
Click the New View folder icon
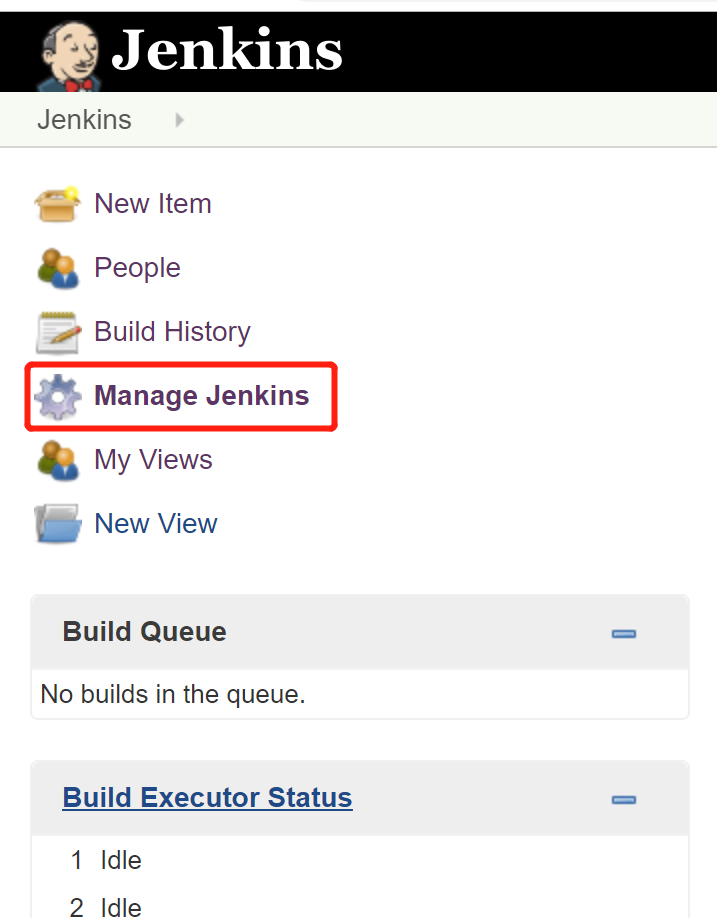coord(57,523)
